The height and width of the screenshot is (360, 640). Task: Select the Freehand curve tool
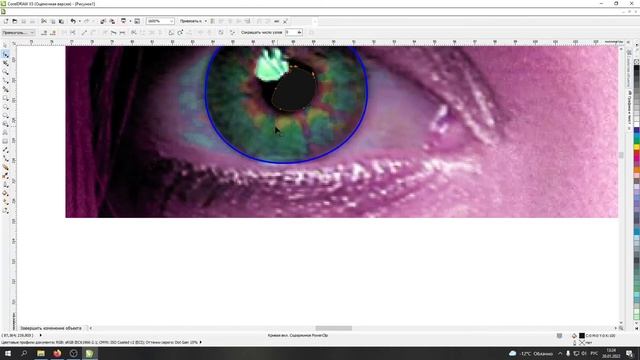5,80
